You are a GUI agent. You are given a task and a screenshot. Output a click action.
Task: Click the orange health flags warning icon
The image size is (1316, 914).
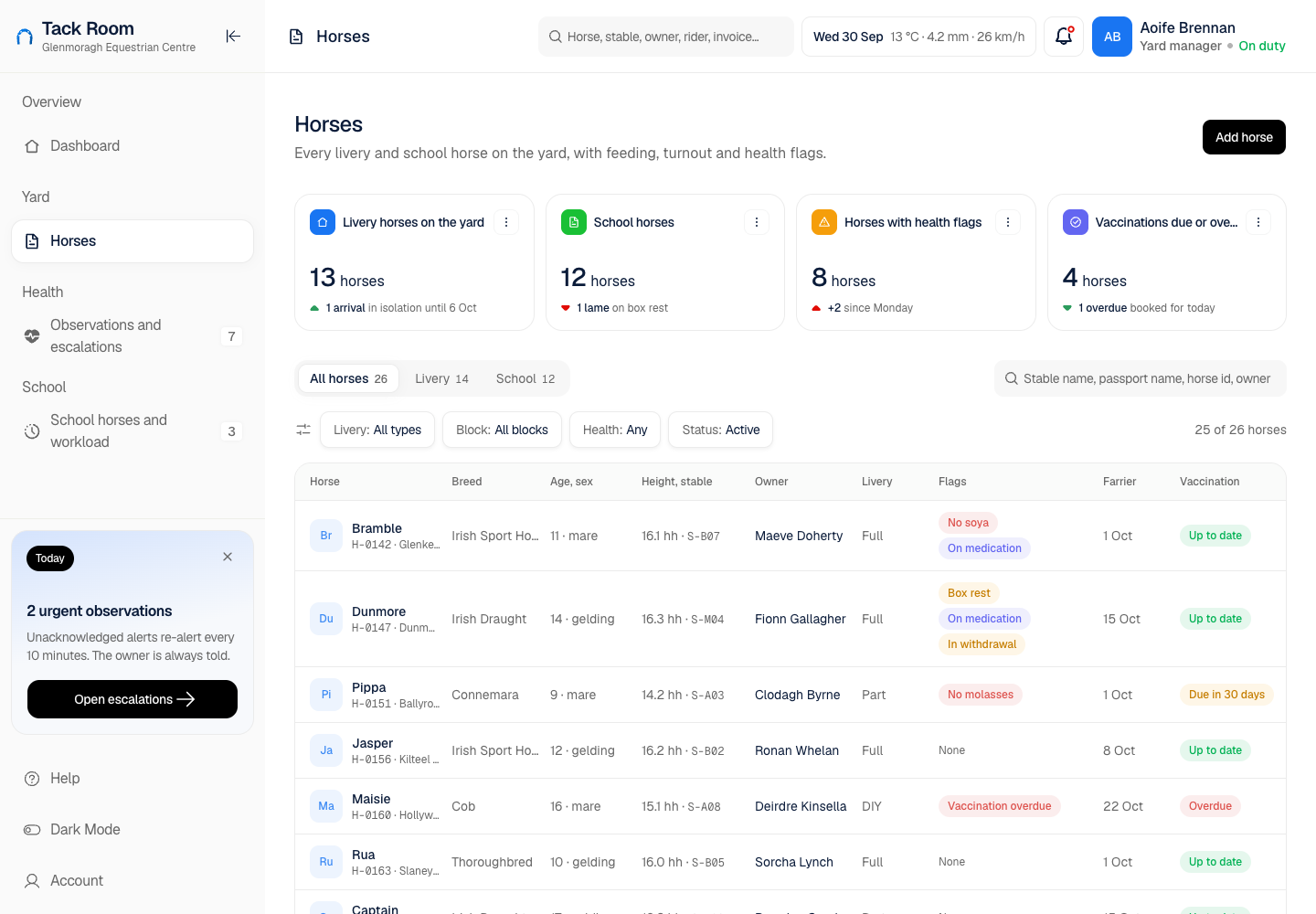tap(824, 222)
